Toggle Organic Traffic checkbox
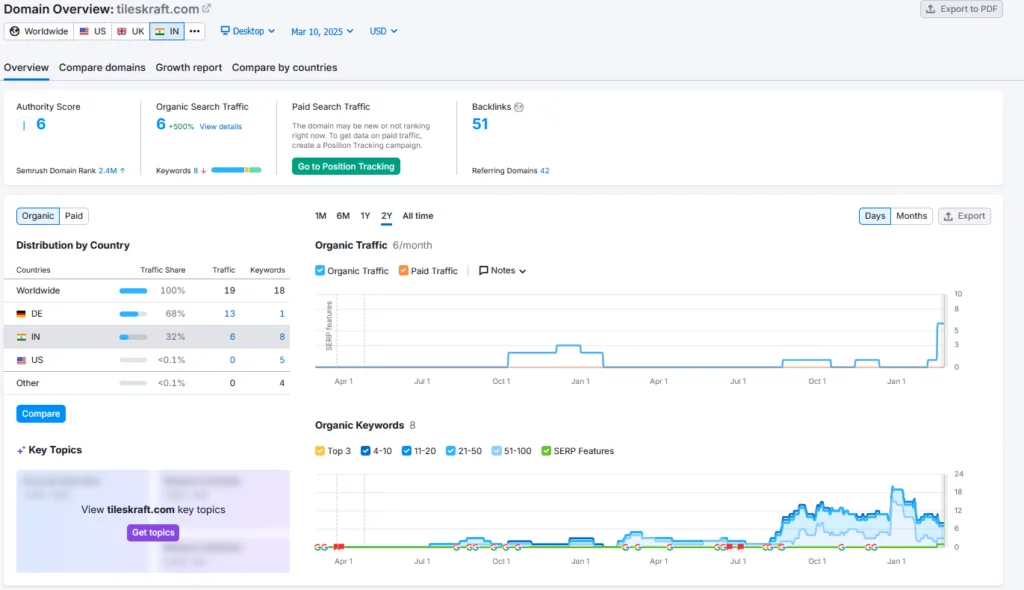1024x590 pixels. pyautogui.click(x=320, y=270)
